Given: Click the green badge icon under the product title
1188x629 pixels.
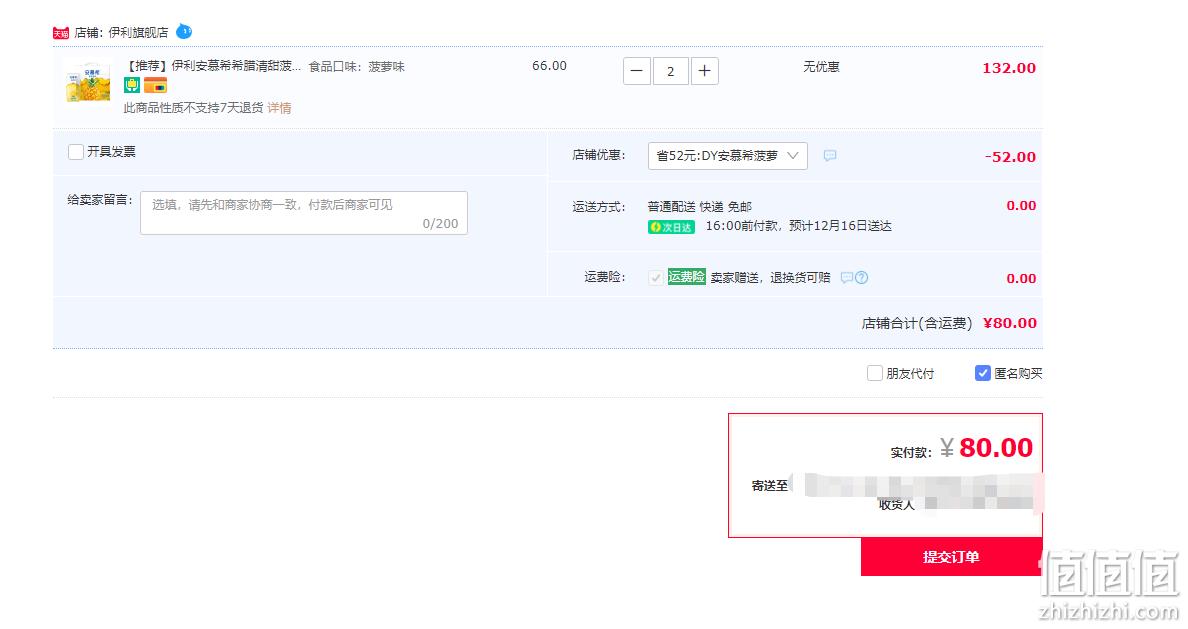Looking at the screenshot, I should (132, 85).
